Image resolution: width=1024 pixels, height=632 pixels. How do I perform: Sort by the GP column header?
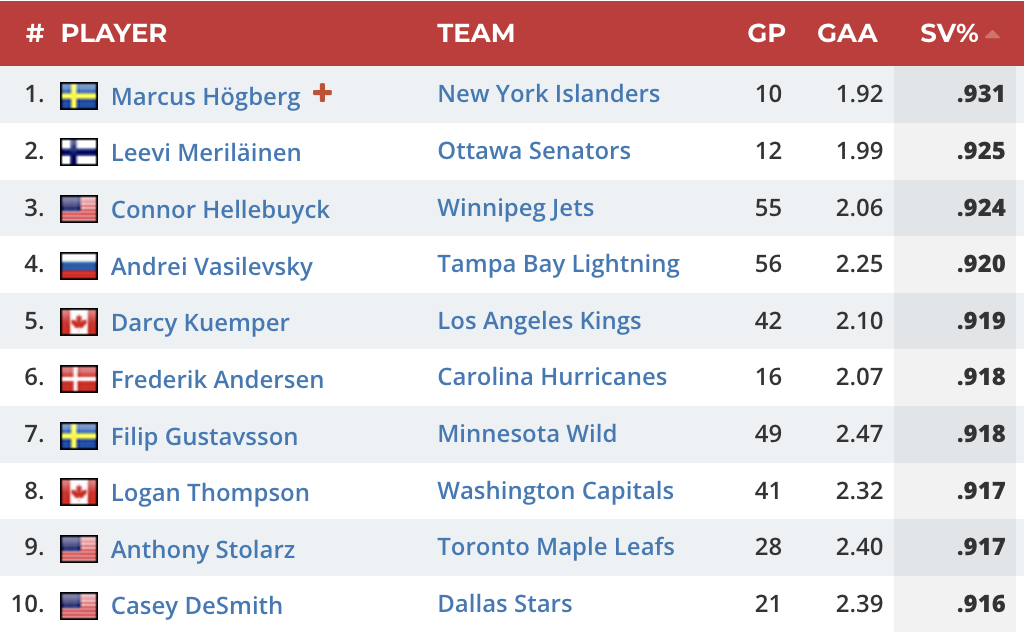[766, 33]
